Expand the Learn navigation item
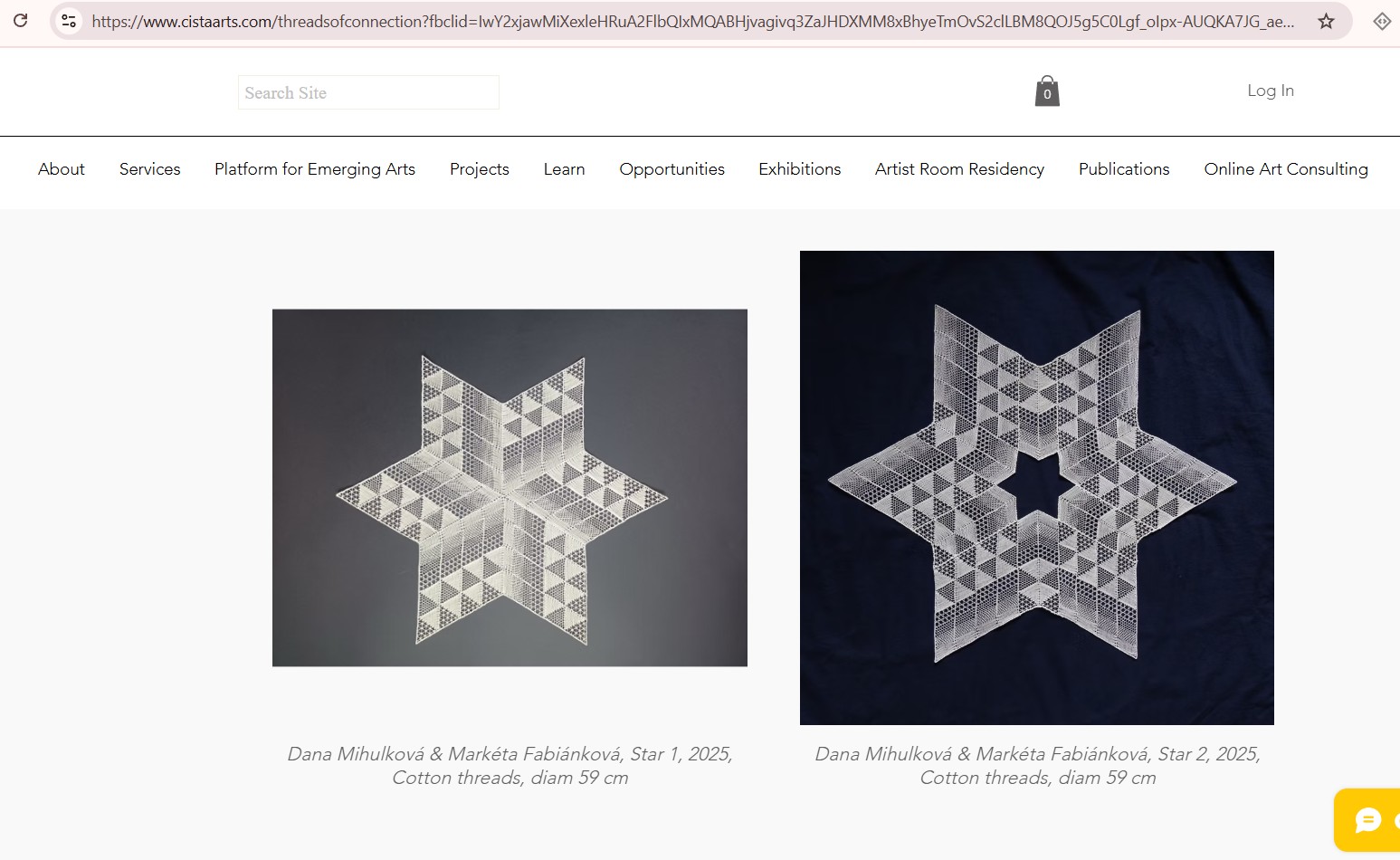The image size is (1400, 860). pos(564,169)
